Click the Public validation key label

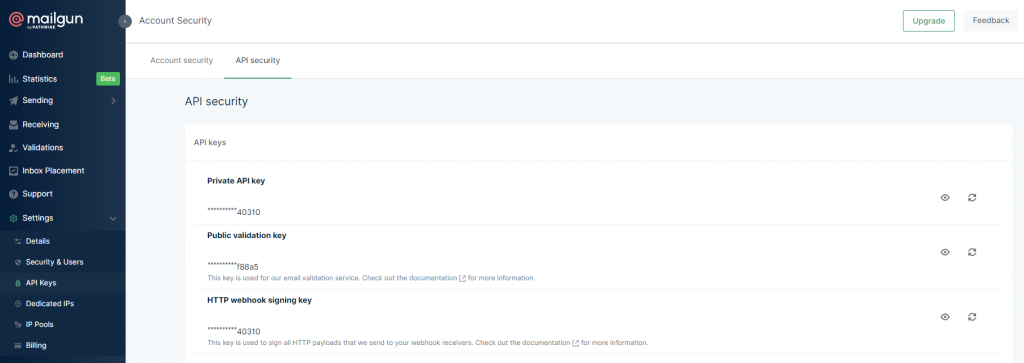tap(247, 236)
